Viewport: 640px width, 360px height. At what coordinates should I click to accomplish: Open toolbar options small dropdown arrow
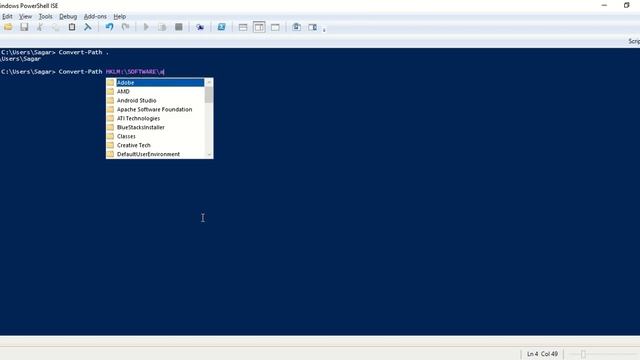coord(324,30)
